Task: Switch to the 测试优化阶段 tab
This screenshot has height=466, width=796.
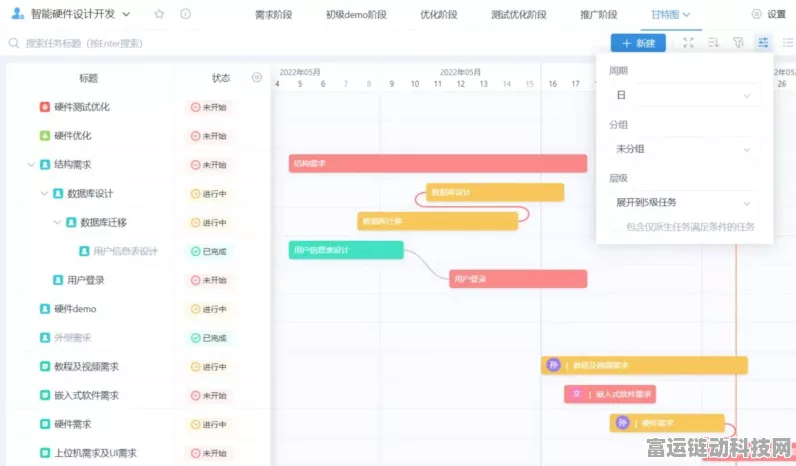Action: [518, 15]
